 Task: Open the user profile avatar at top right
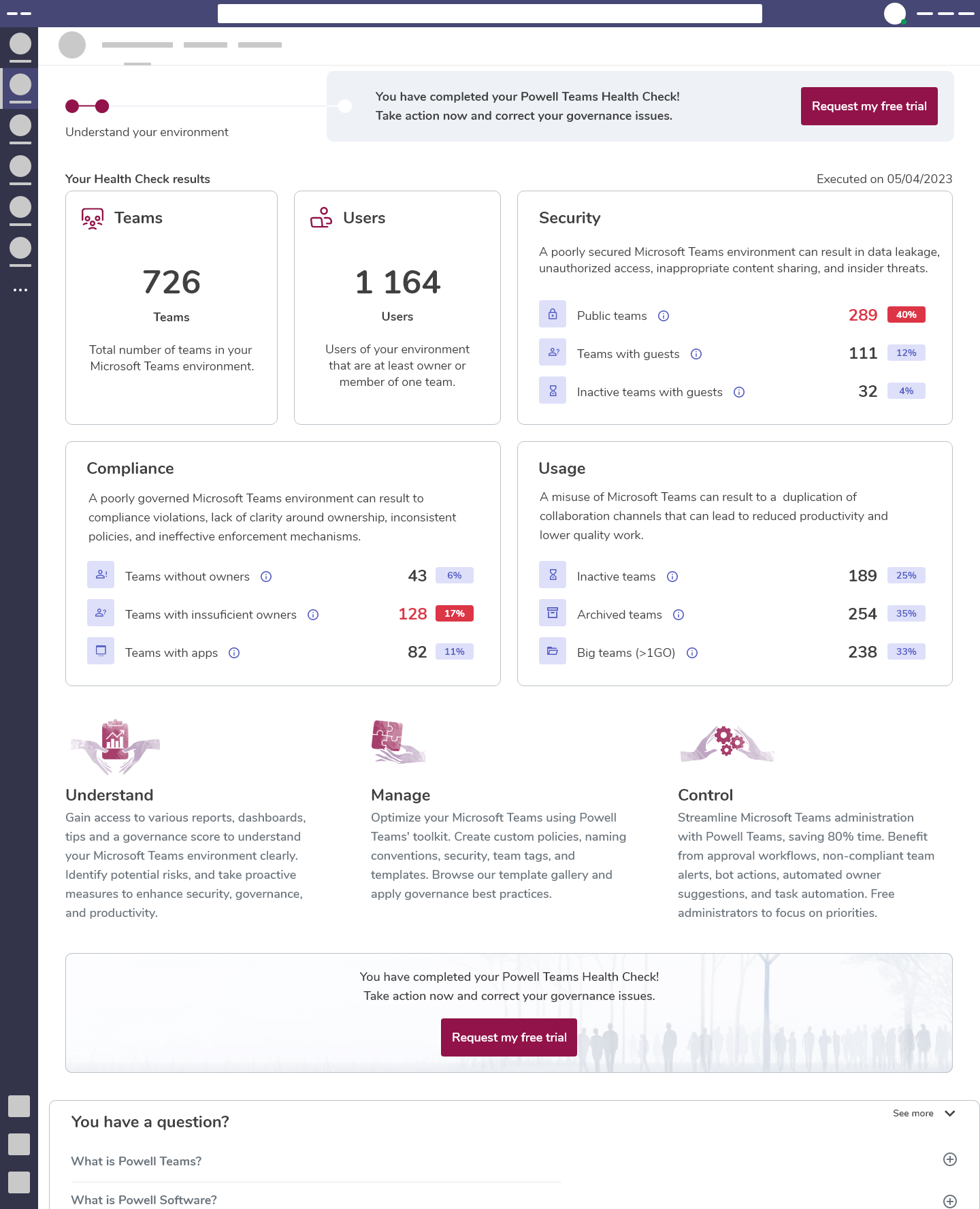(895, 14)
